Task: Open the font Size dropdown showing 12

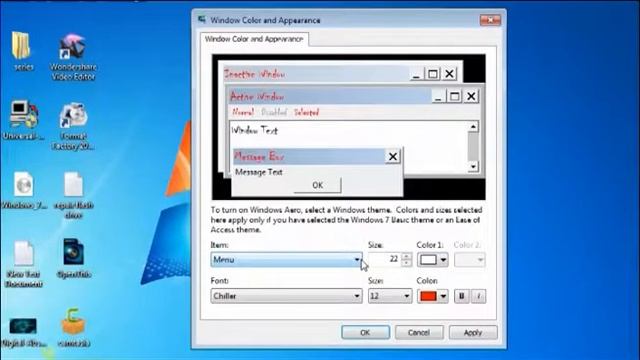Action: click(390, 296)
